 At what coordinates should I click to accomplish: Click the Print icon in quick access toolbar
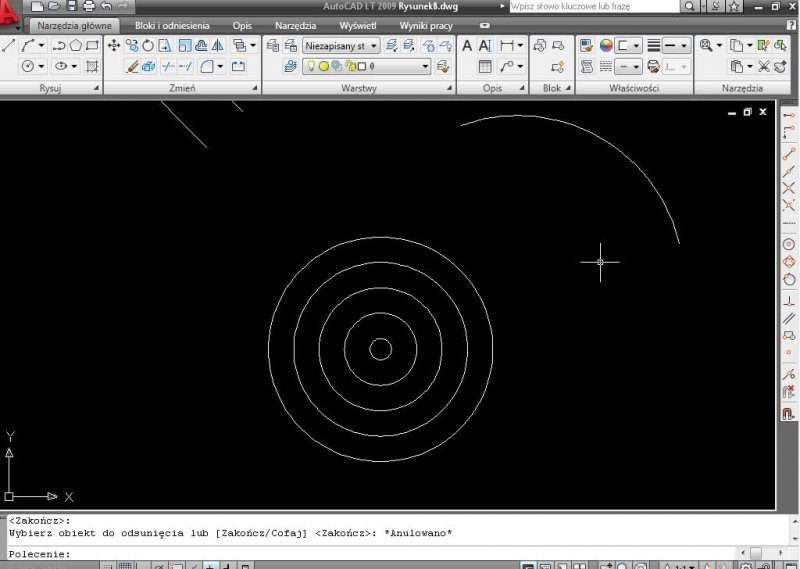pyautogui.click(x=87, y=6)
